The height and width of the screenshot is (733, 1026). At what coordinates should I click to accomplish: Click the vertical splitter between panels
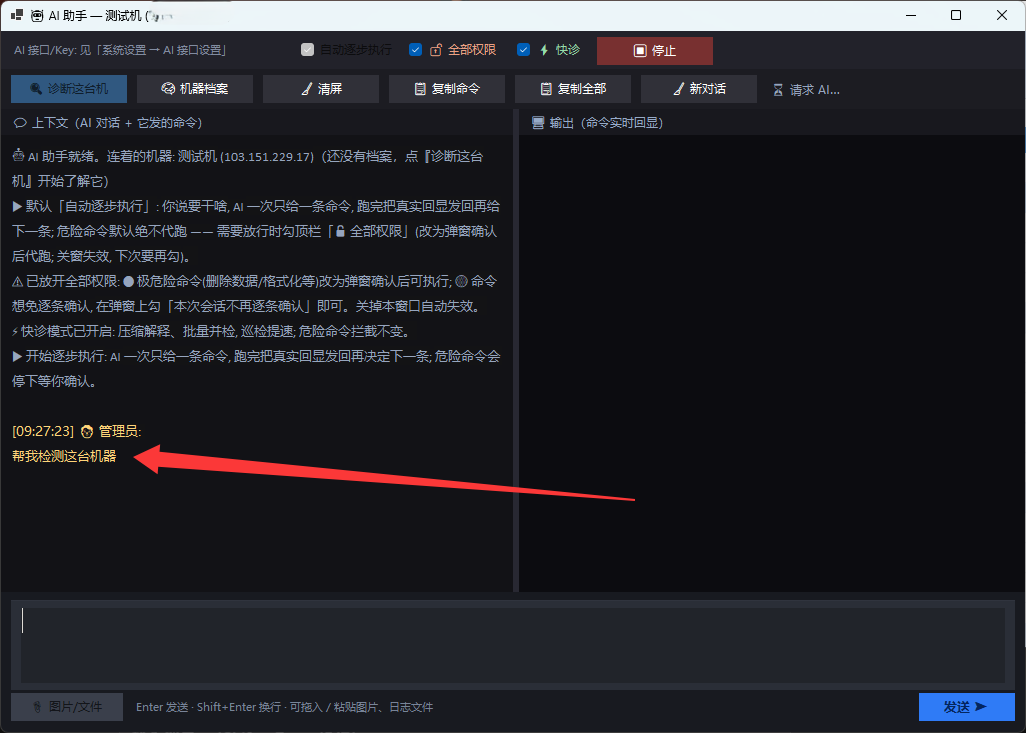[516, 351]
